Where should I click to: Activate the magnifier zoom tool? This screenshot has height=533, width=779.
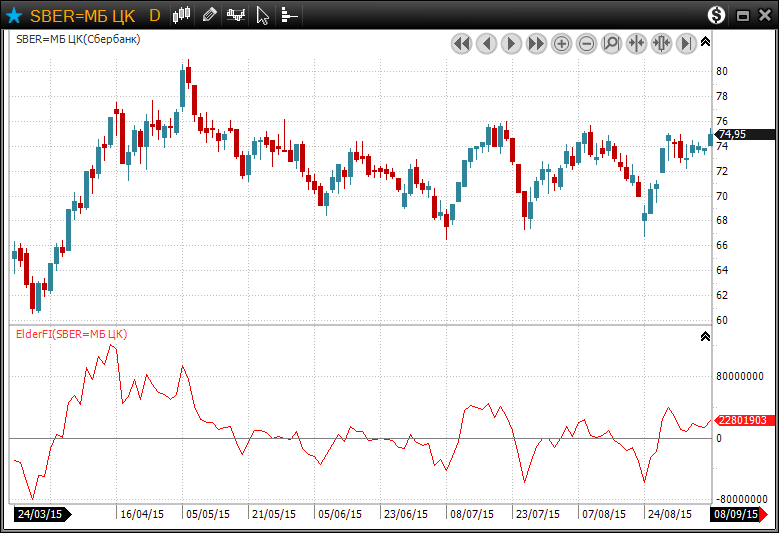(611, 43)
